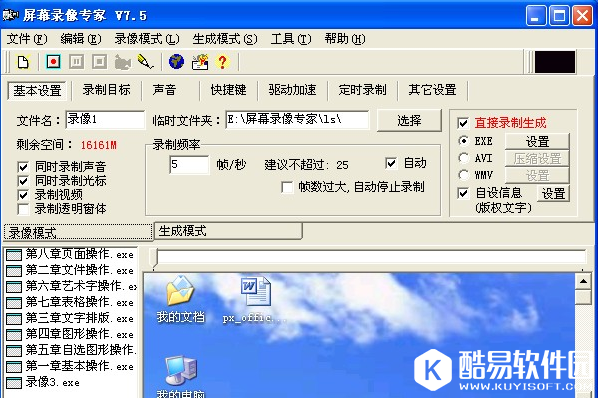
Task: Switch to the 基本设置 tab
Action: click(x=37, y=91)
